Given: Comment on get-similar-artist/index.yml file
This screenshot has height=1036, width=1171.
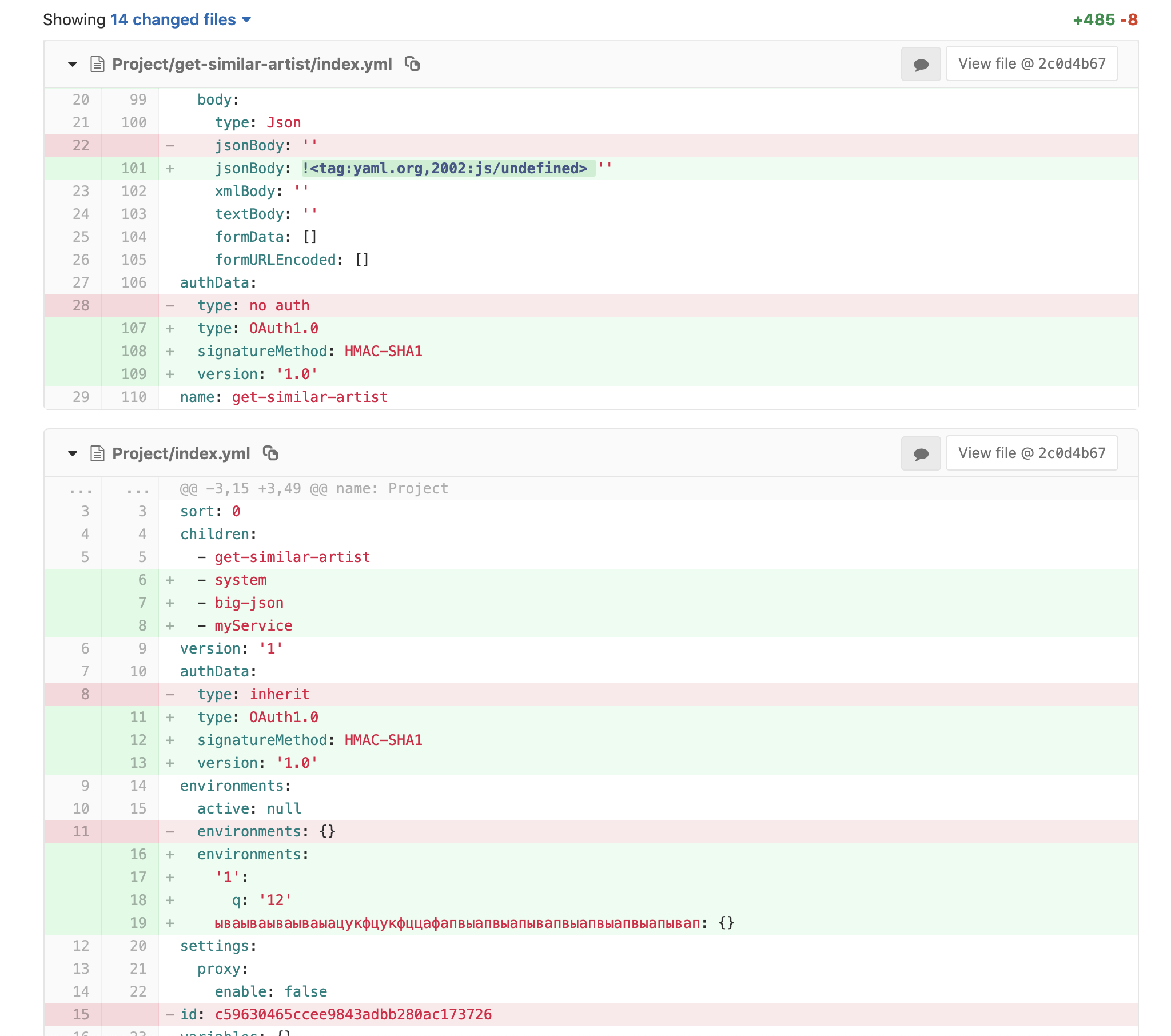Looking at the screenshot, I should (920, 64).
